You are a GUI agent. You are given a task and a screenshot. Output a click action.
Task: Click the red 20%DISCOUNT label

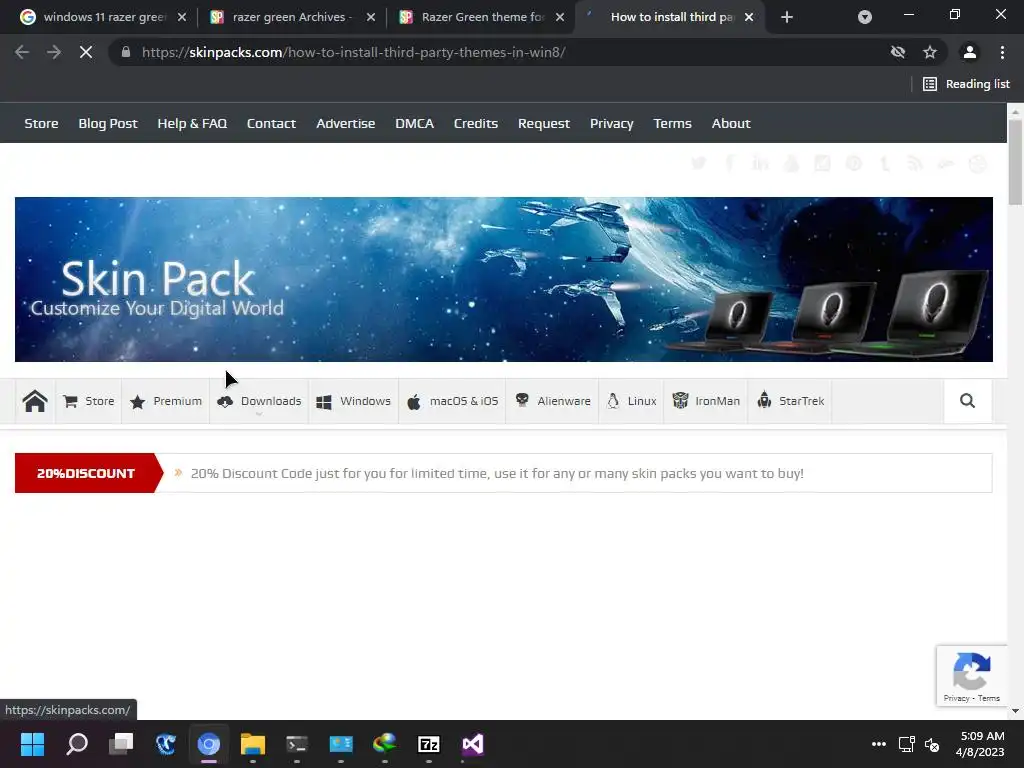(x=86, y=473)
